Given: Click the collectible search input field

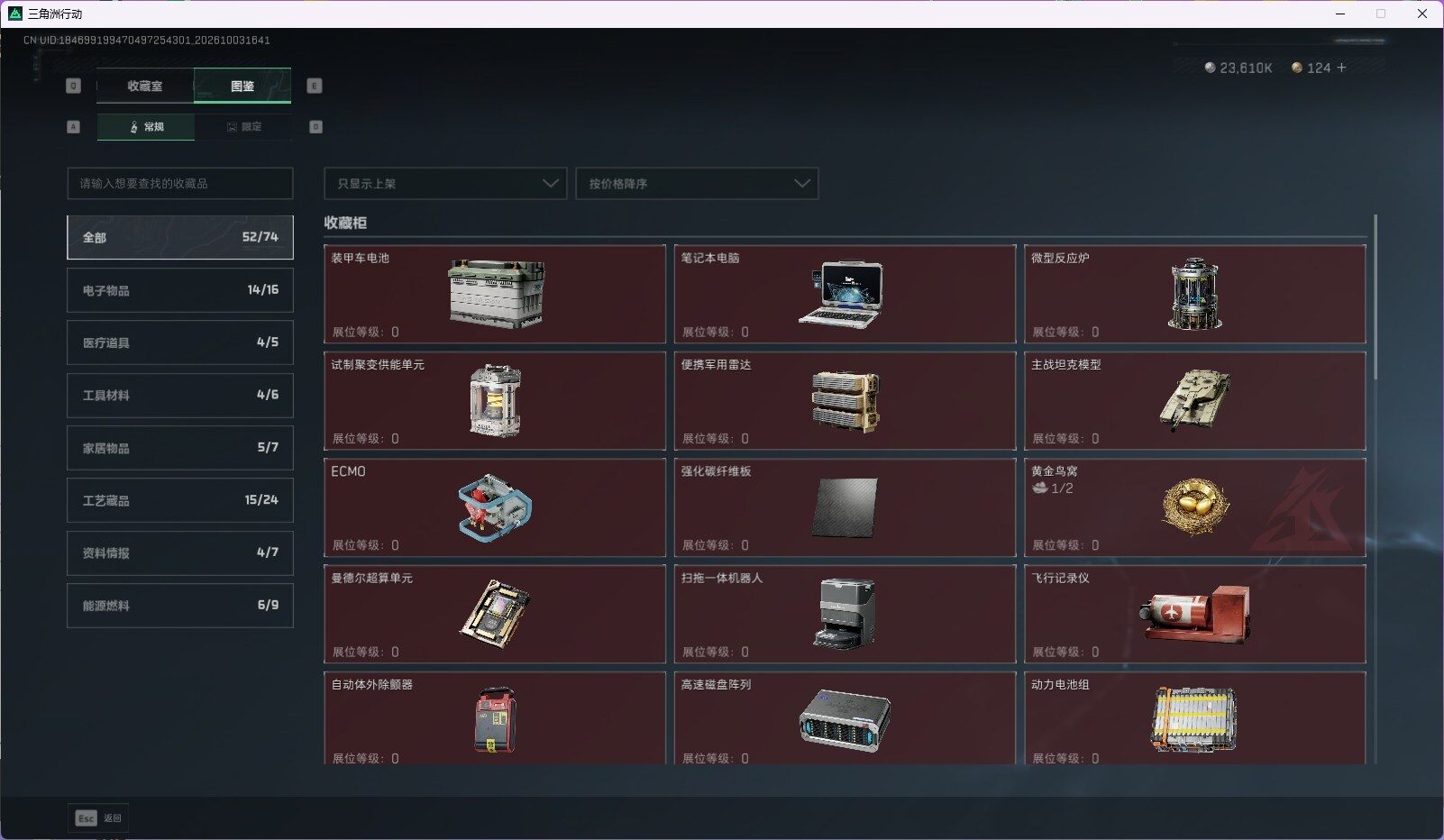Looking at the screenshot, I should pyautogui.click(x=180, y=184).
